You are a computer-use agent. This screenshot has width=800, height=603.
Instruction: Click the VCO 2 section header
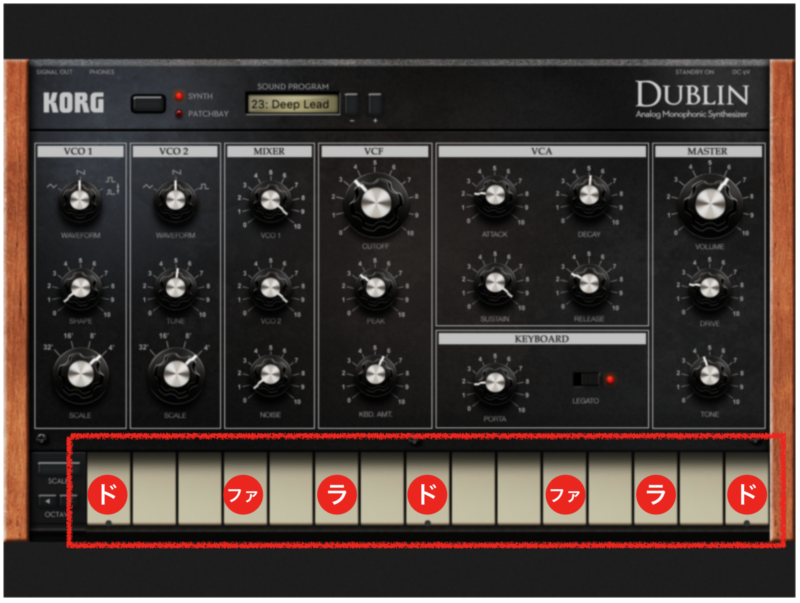tap(175, 151)
